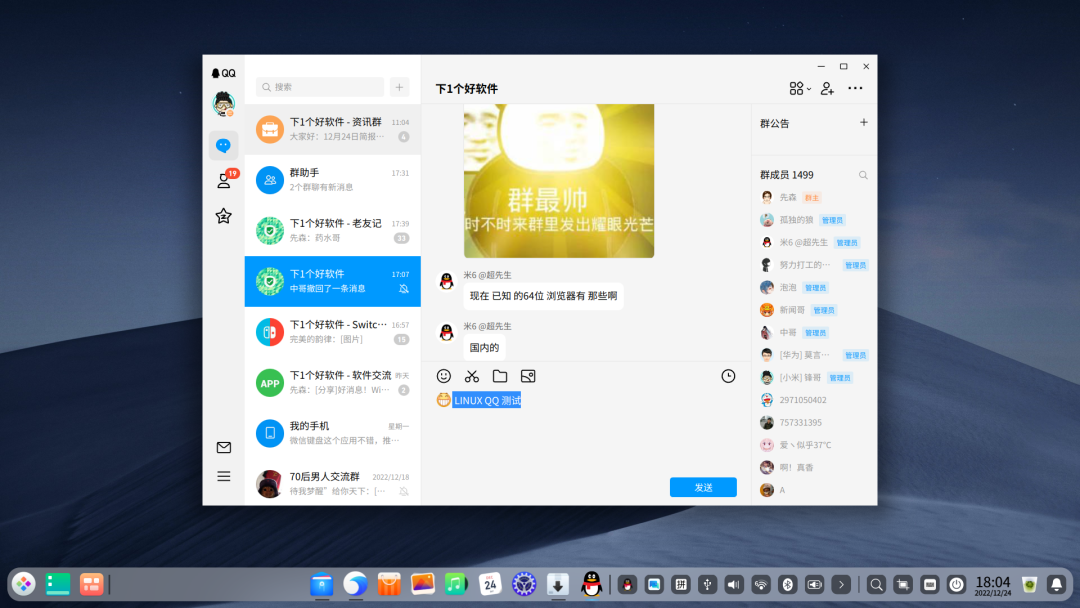The width and height of the screenshot is (1080, 608).
Task: Open the hamburger main menu
Action: tap(224, 476)
